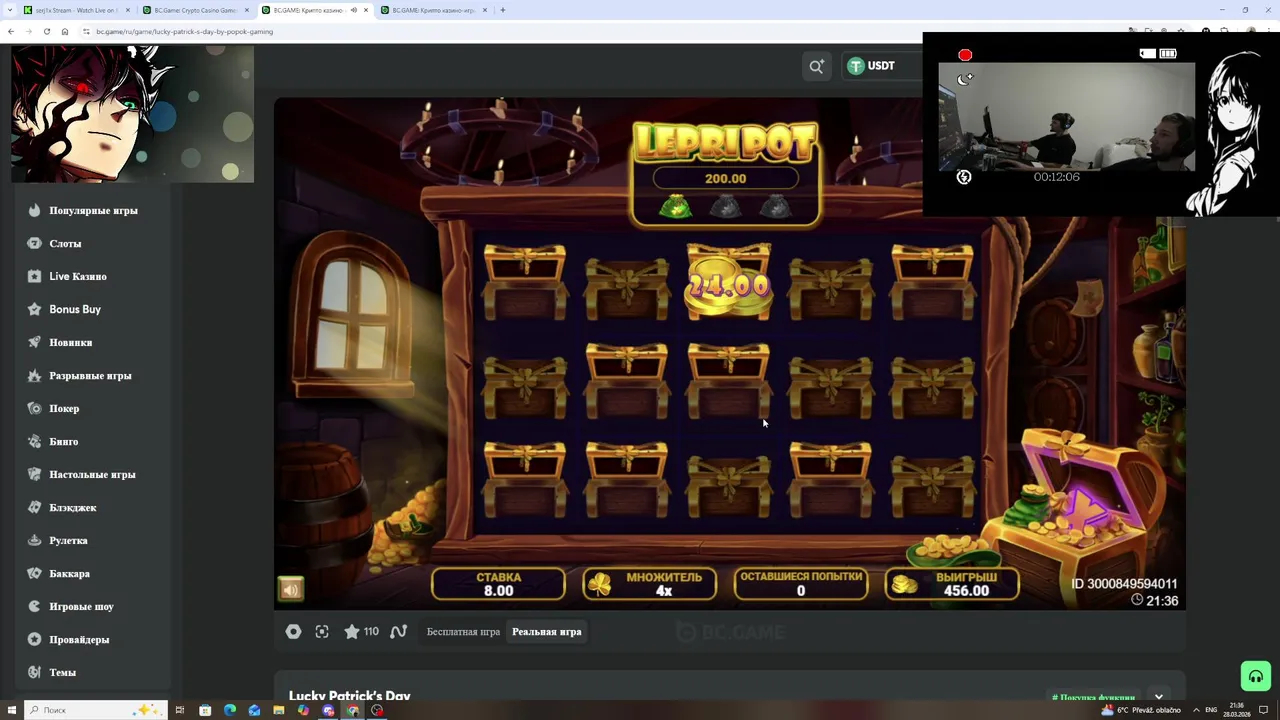Open the browser home page
Screen dimensions: 1280x720
[65, 32]
